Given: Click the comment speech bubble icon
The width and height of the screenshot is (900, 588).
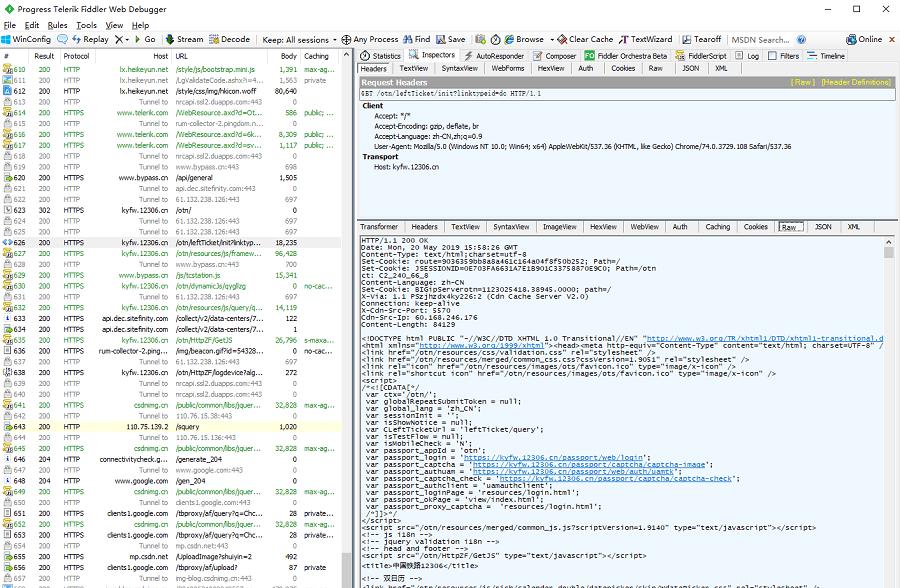Looking at the screenshot, I should pyautogui.click(x=62, y=40).
